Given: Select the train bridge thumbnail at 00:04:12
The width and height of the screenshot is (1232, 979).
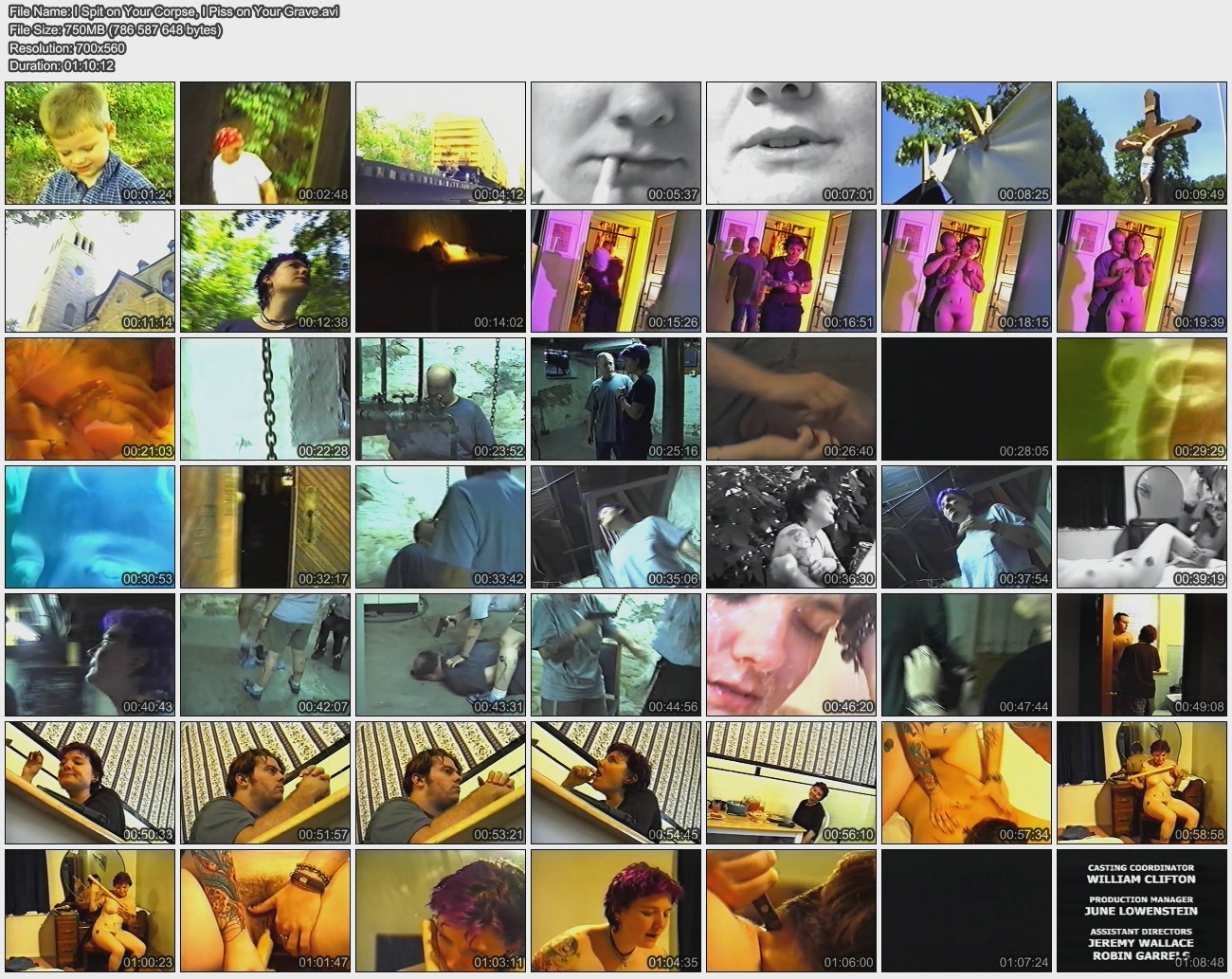Looking at the screenshot, I should [441, 143].
